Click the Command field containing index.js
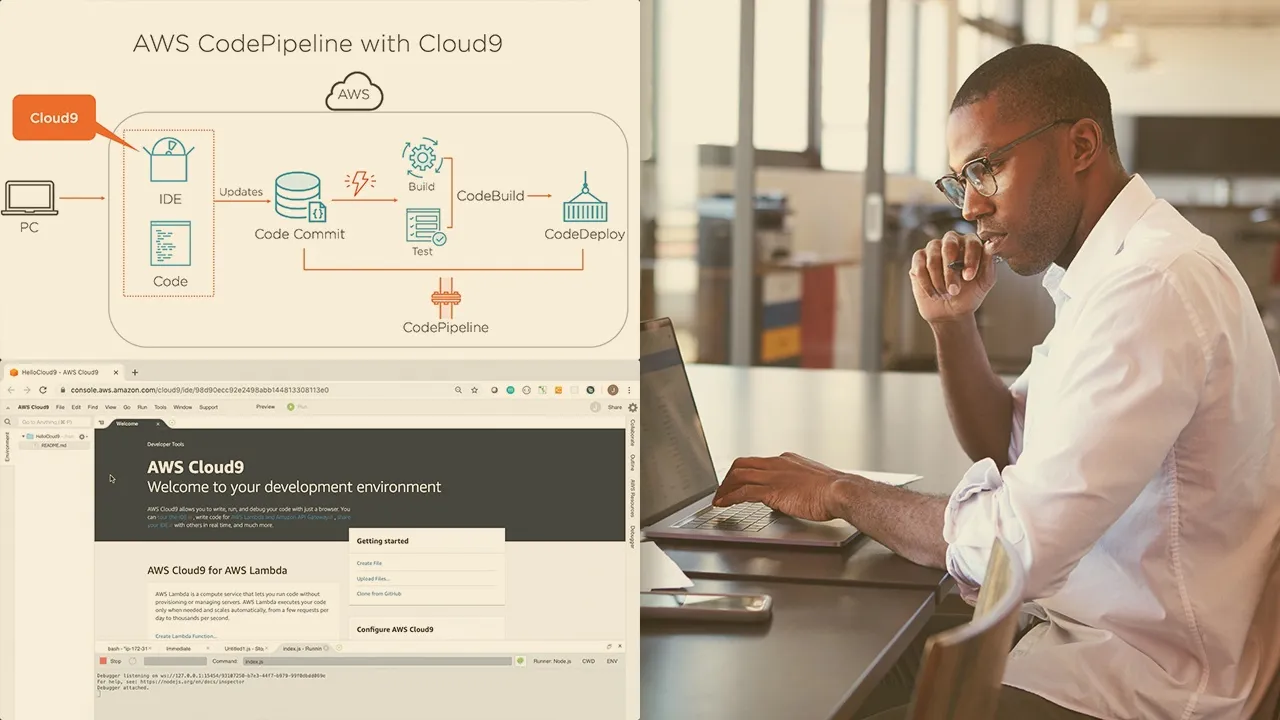1280x720 pixels. 377,661
